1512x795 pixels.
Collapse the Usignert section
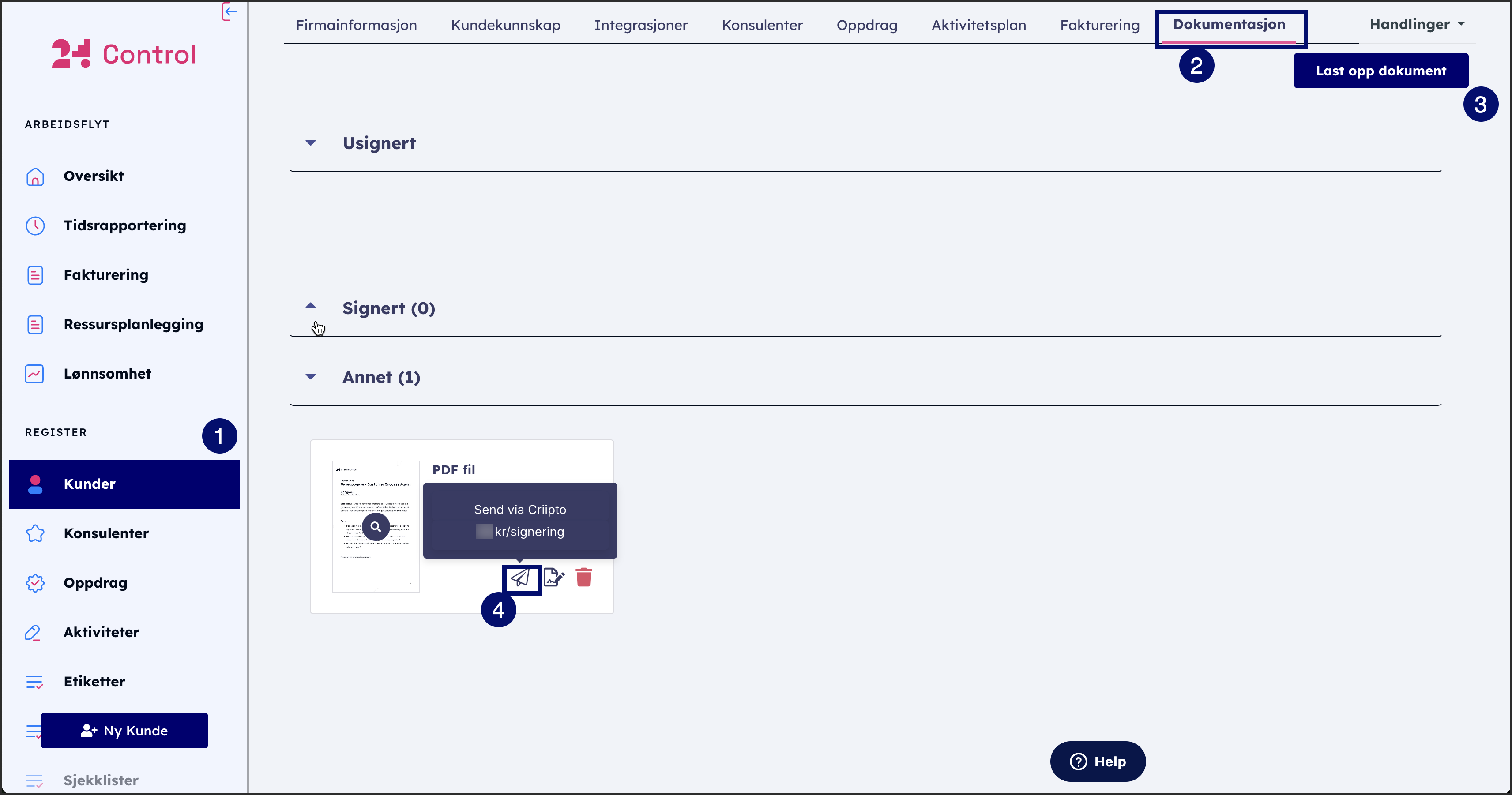(311, 143)
